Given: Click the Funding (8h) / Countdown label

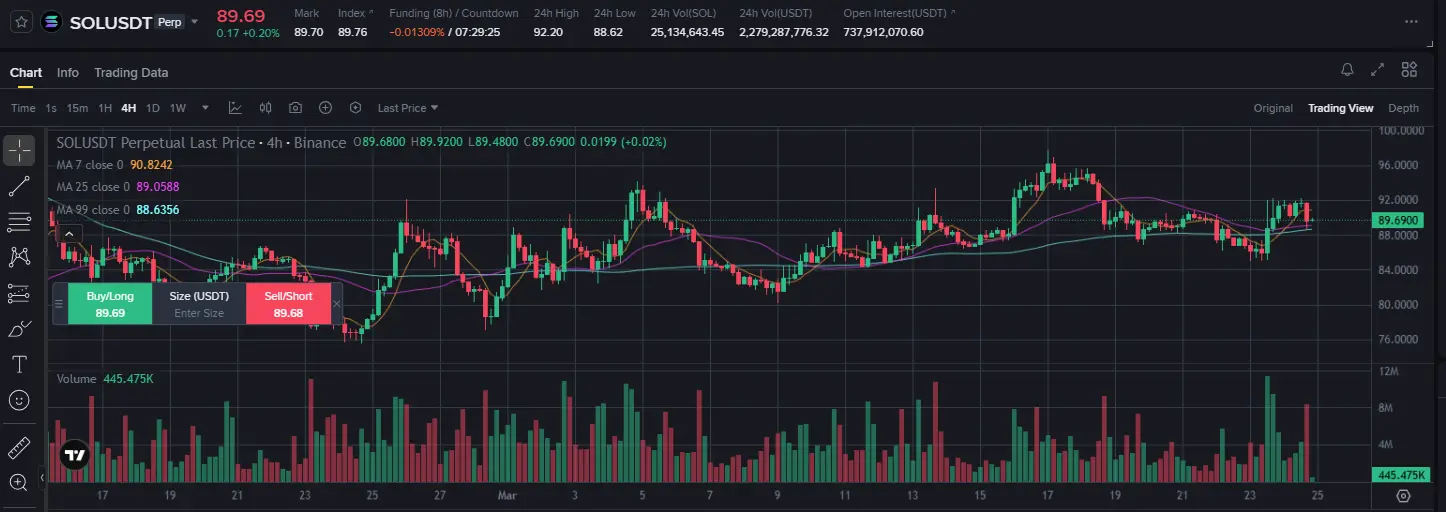Looking at the screenshot, I should (454, 13).
